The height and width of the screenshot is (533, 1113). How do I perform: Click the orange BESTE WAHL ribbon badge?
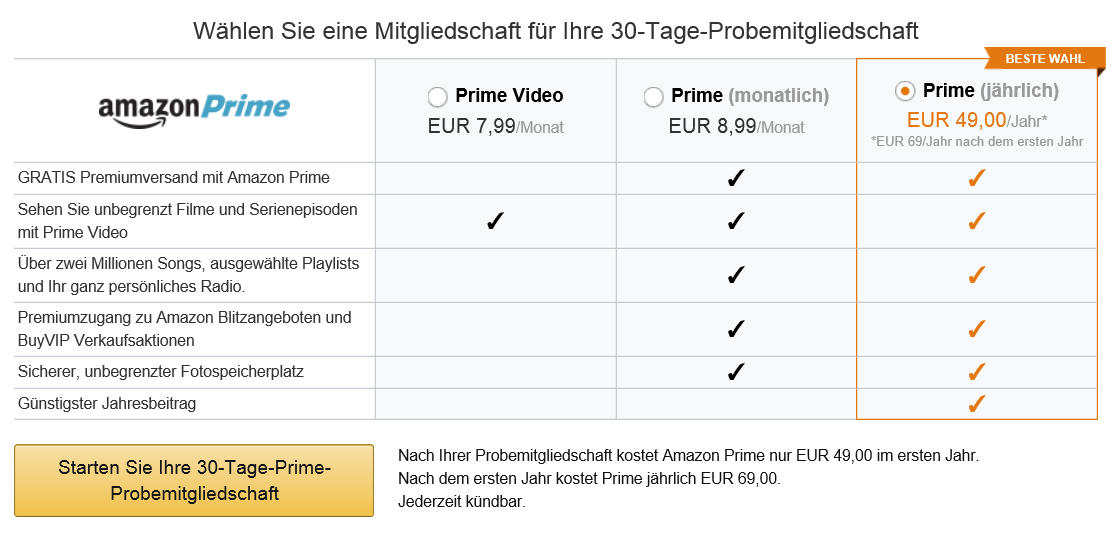(x=1045, y=59)
